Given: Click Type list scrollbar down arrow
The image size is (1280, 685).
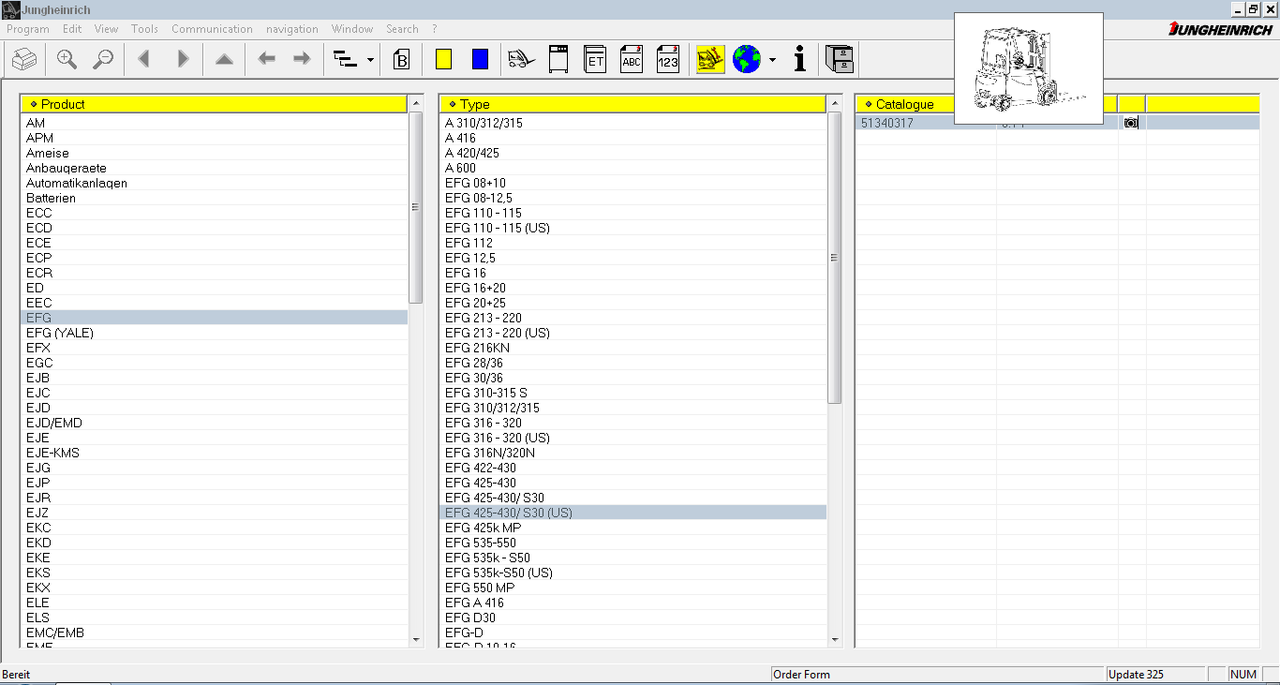Looking at the screenshot, I should 834,639.
